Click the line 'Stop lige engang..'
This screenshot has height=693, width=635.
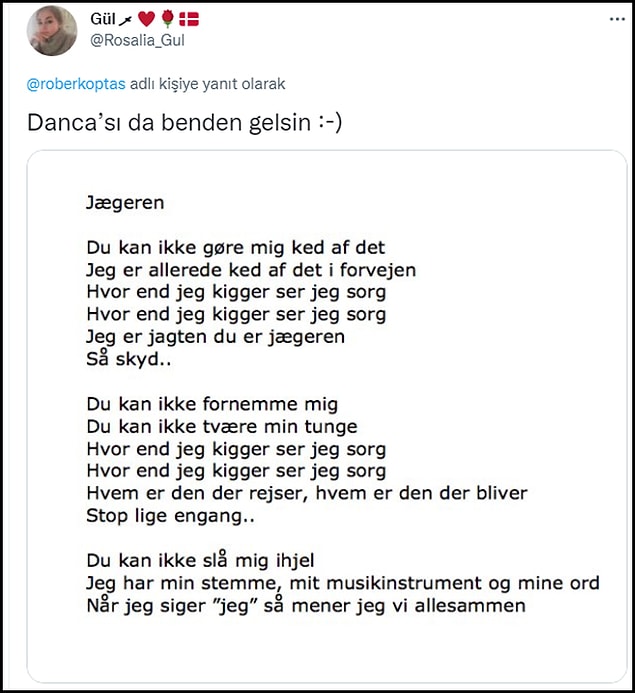coord(171,516)
